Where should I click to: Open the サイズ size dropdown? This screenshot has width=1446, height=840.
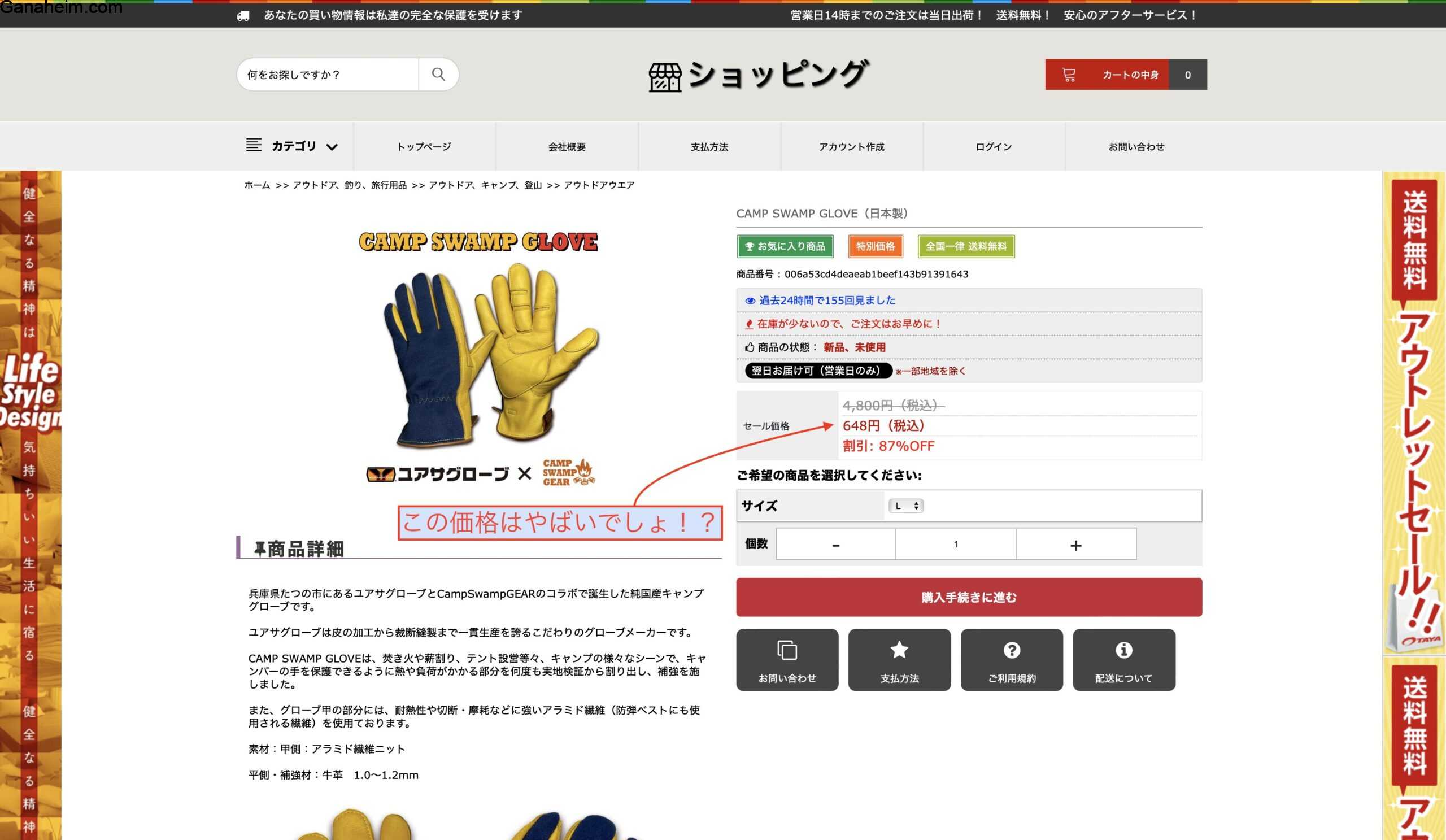click(905, 506)
